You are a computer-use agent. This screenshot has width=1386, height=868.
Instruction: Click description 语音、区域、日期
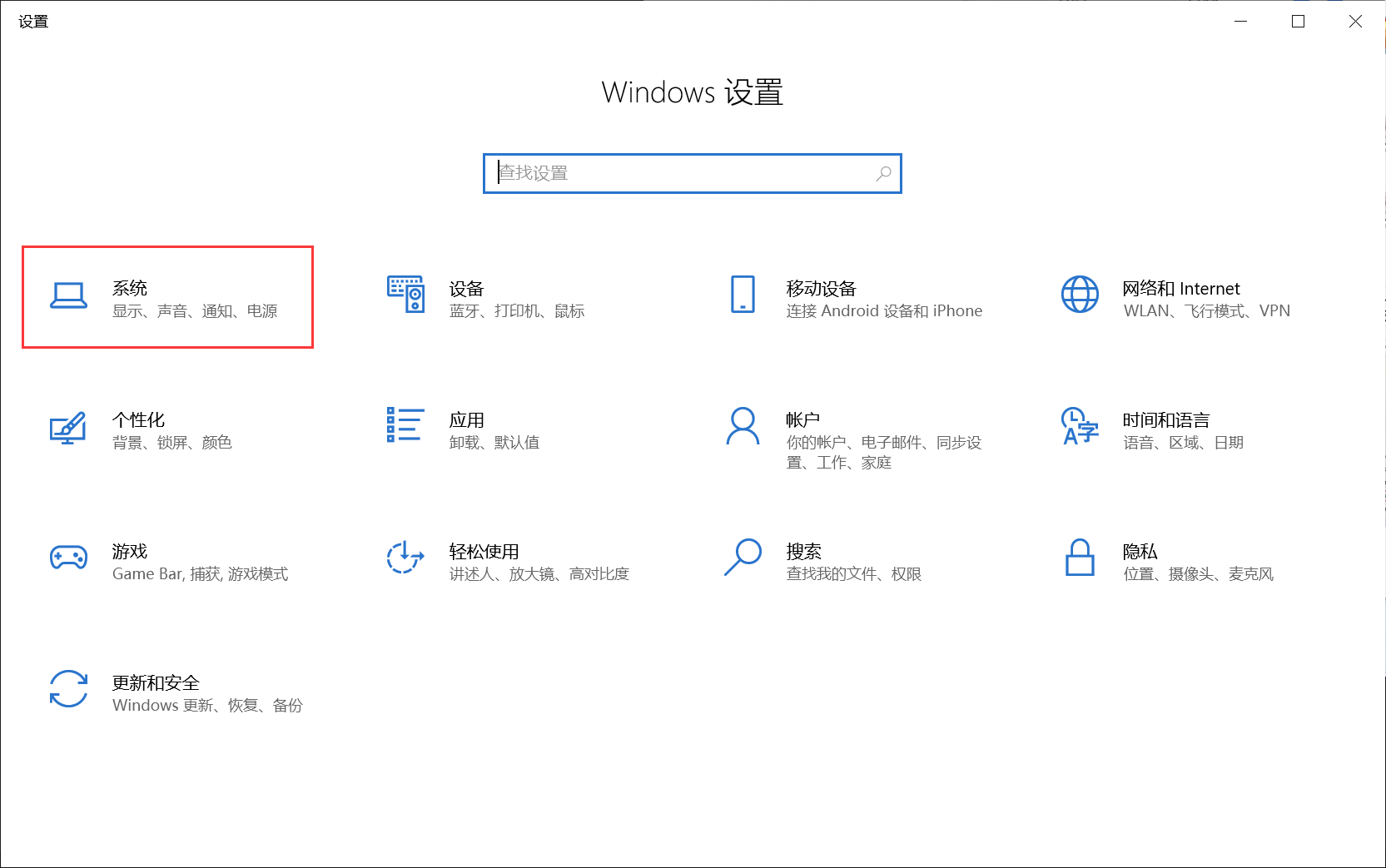(1184, 443)
